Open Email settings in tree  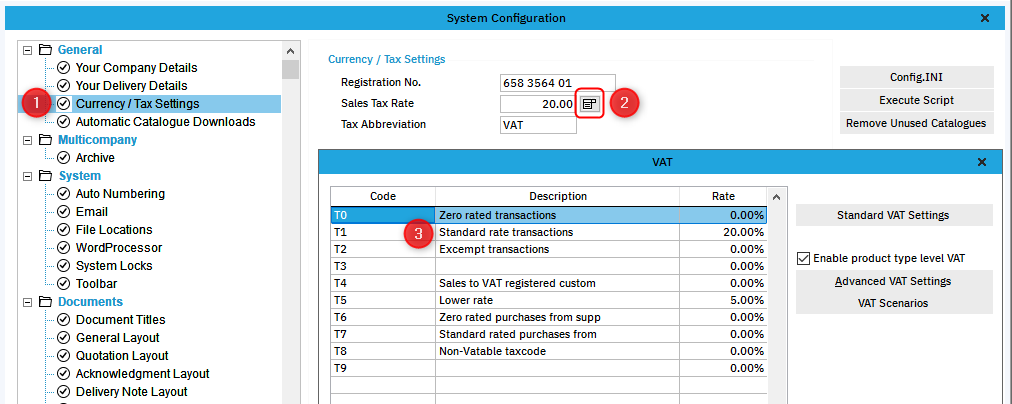[x=92, y=212]
